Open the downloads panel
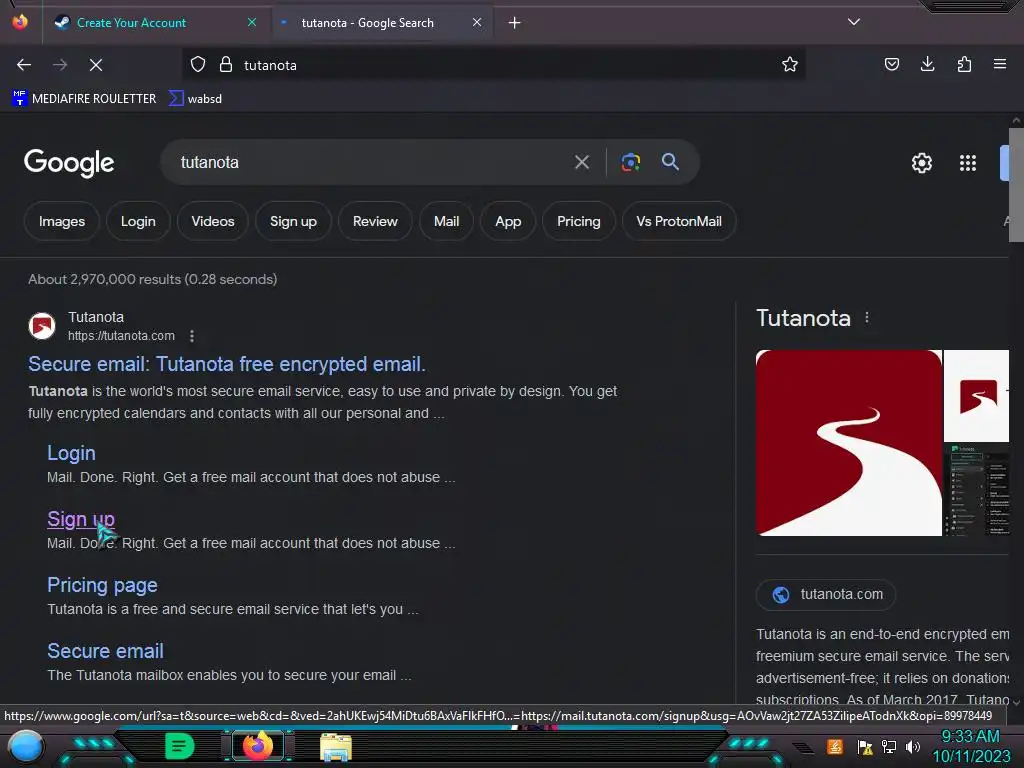Screen dimensions: 1024x768 click(928, 64)
